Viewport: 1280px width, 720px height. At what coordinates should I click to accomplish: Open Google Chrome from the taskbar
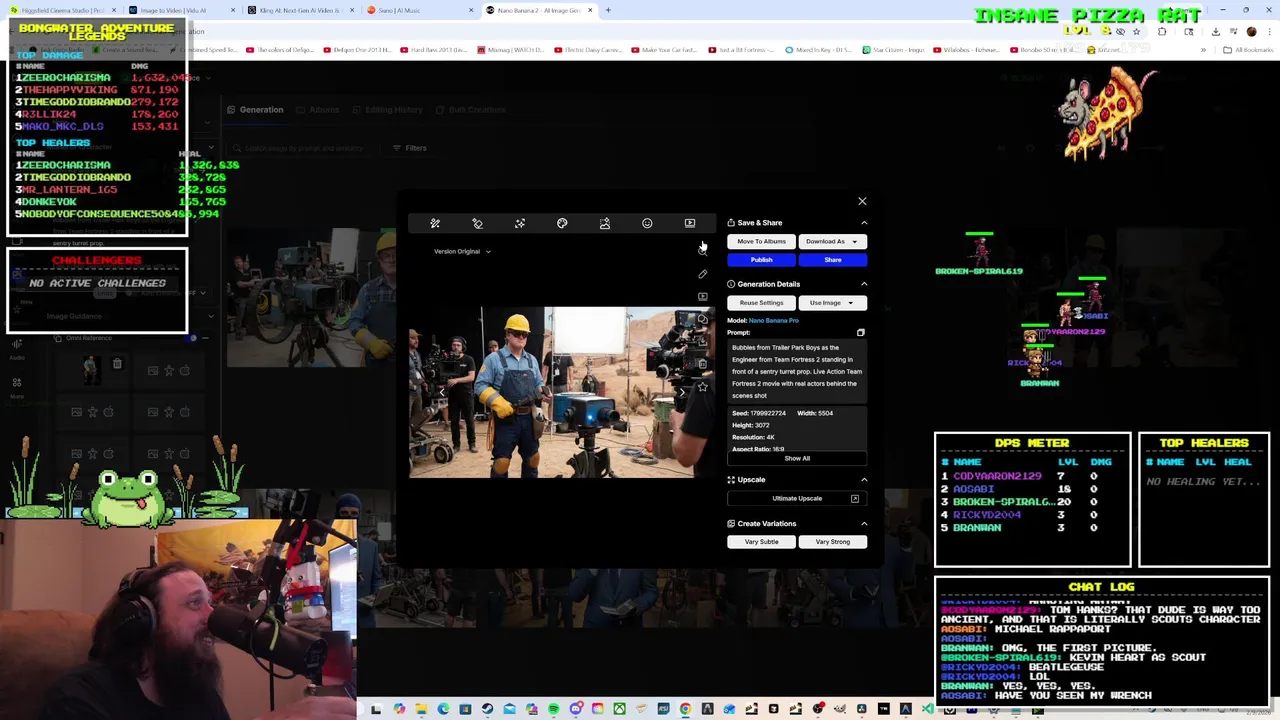coord(685,709)
